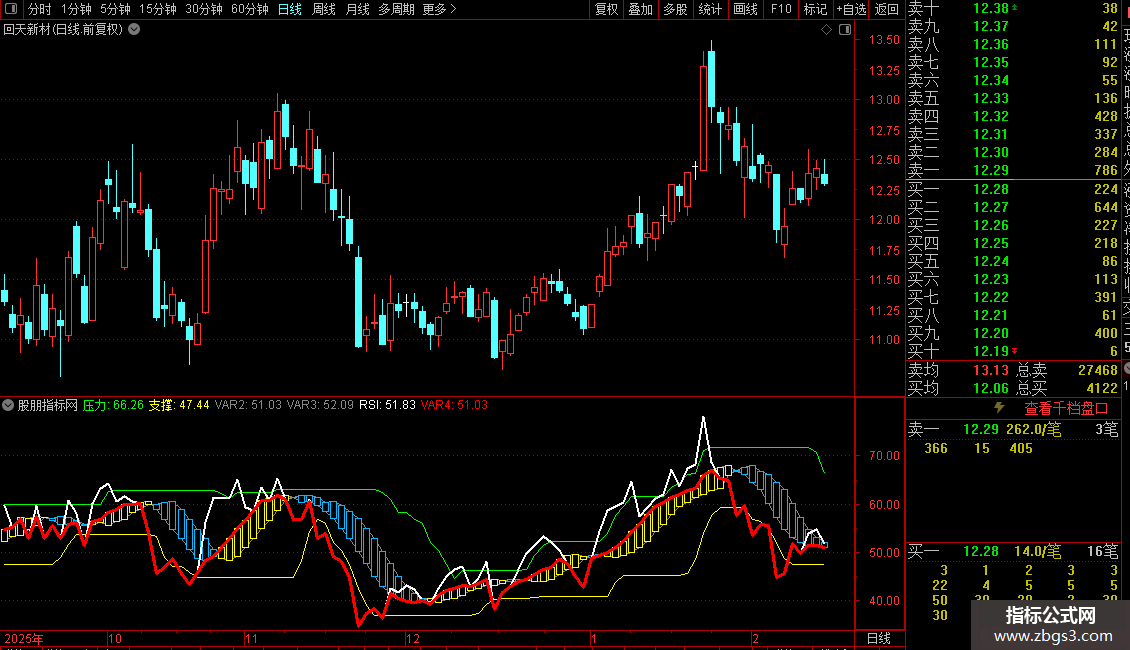Toggle the left panel layout icon
This screenshot has width=1130, height=650.
point(11,9)
